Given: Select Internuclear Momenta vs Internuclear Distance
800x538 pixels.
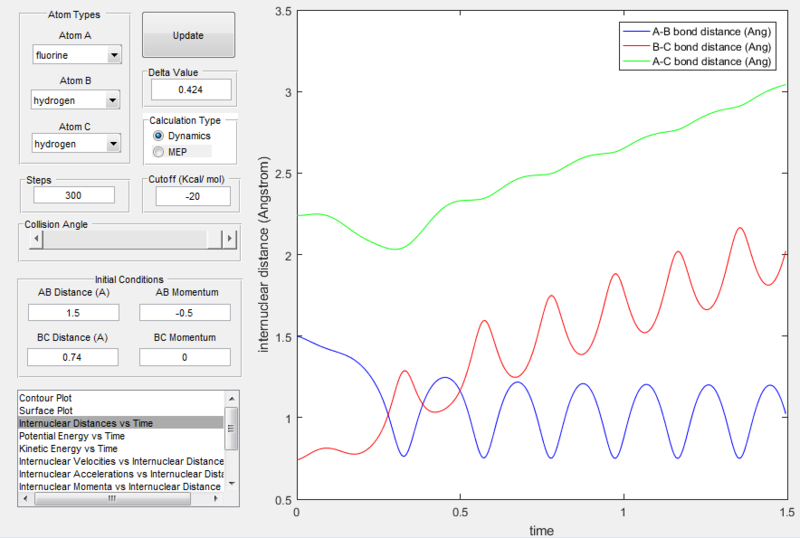Looking at the screenshot, I should pos(121,486).
